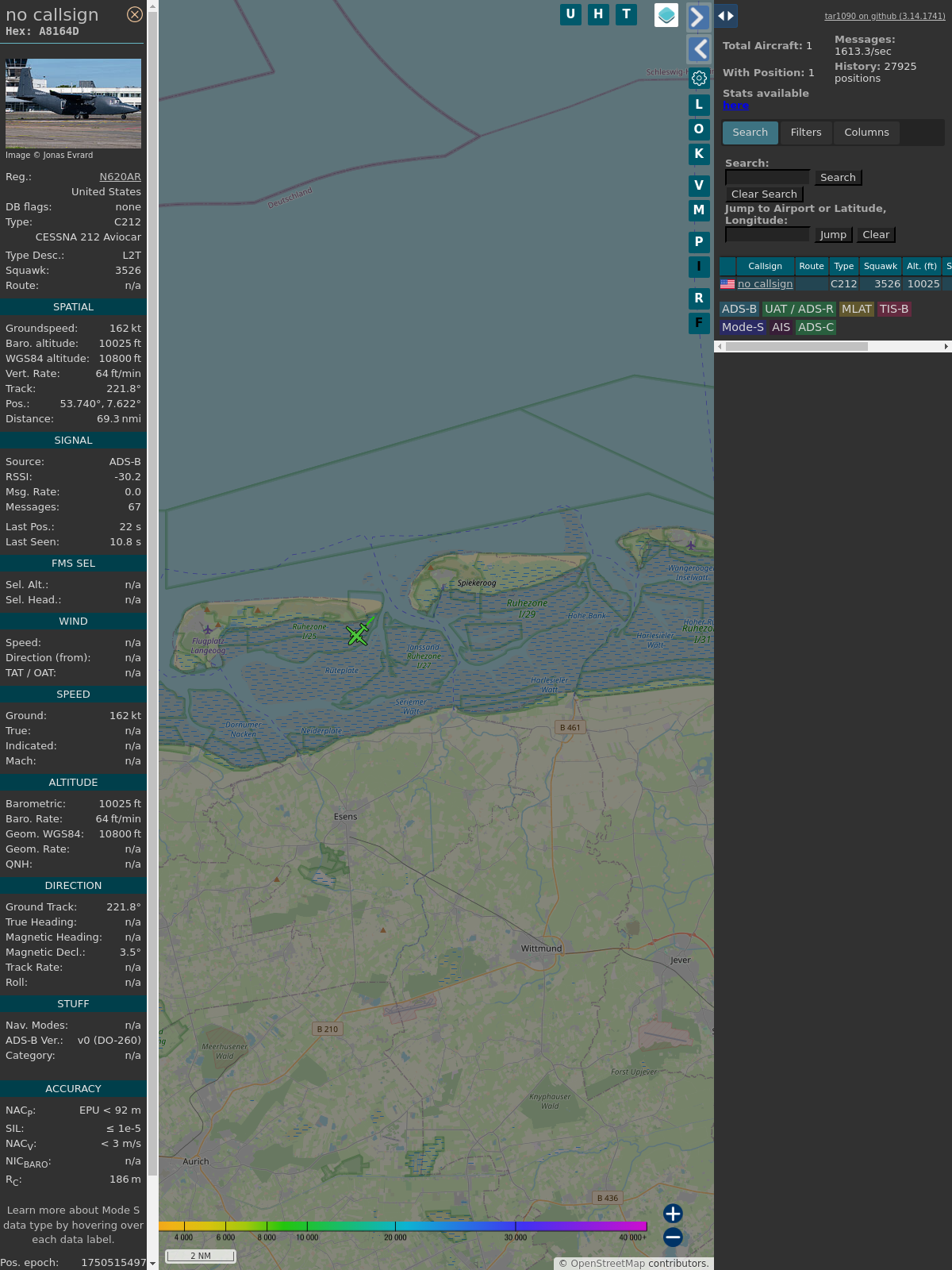This screenshot has height=1270, width=952.
Task: Click the settings gear icon
Action: [x=699, y=78]
